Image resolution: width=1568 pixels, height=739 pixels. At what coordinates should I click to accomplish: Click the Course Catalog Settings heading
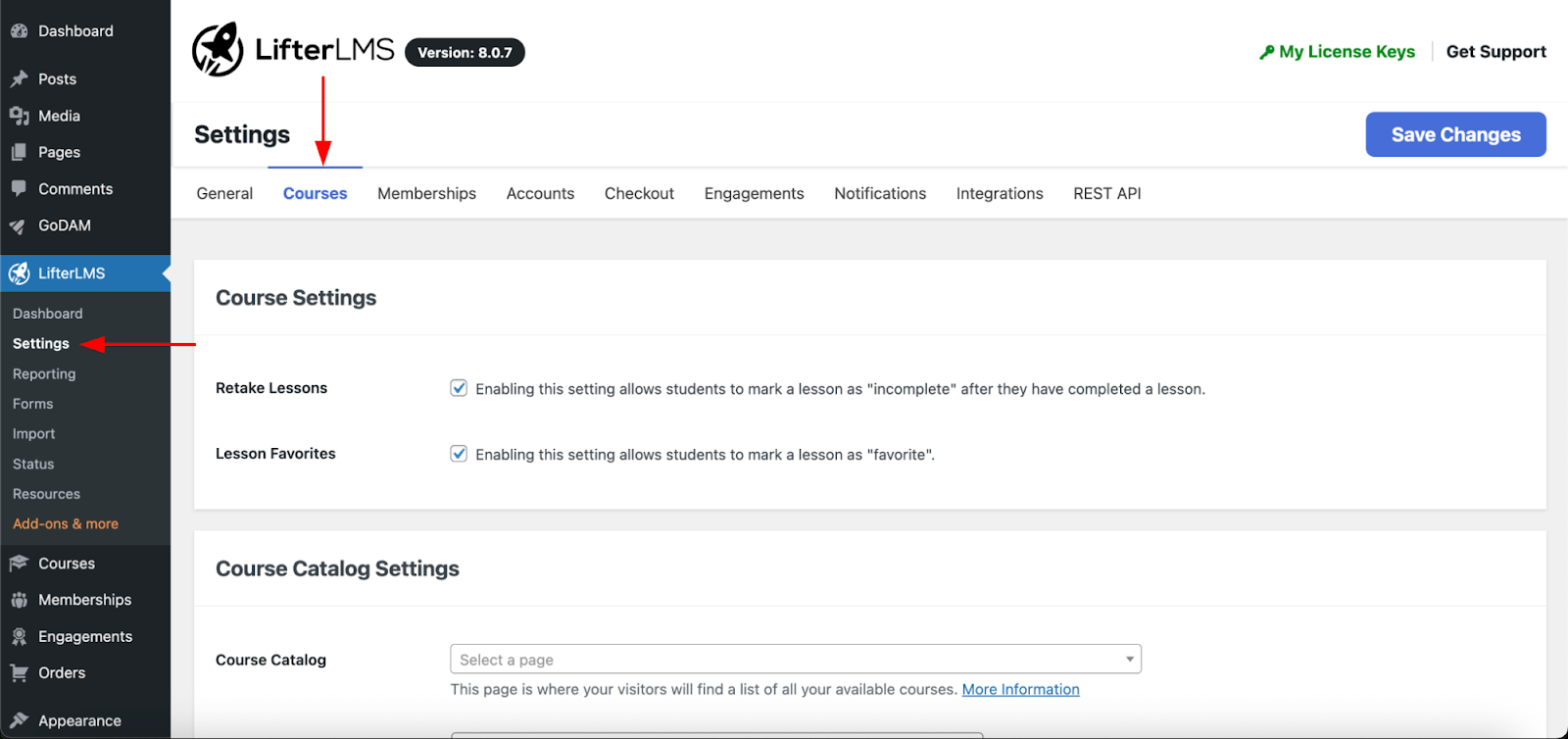click(337, 569)
